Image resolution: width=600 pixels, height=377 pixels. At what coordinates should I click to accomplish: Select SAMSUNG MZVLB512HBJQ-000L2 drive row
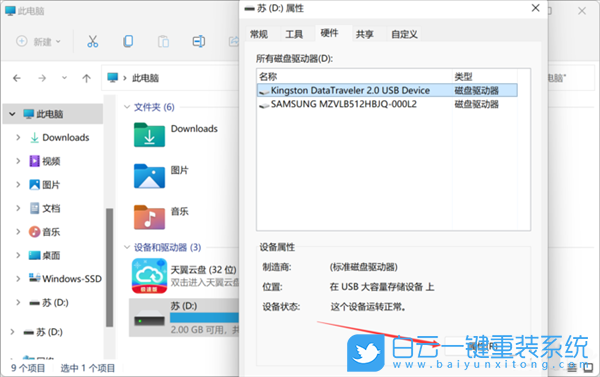point(387,104)
